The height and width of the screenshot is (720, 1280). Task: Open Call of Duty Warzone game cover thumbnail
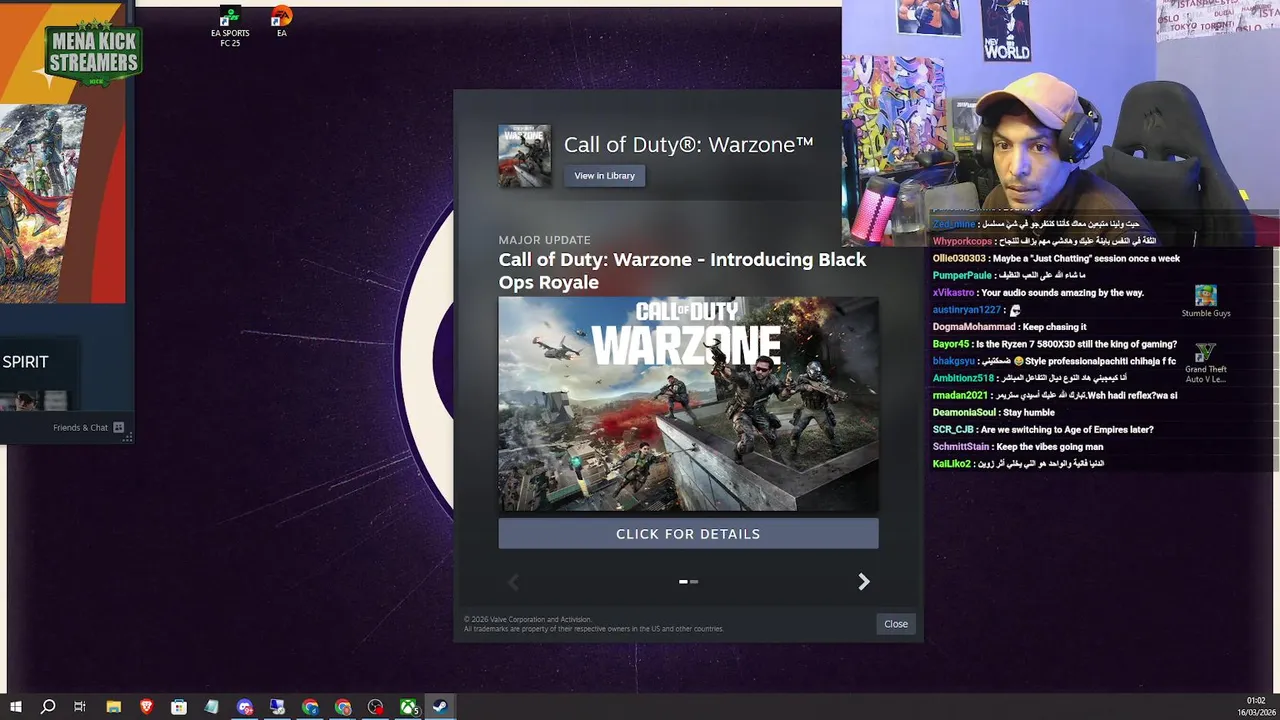[524, 156]
